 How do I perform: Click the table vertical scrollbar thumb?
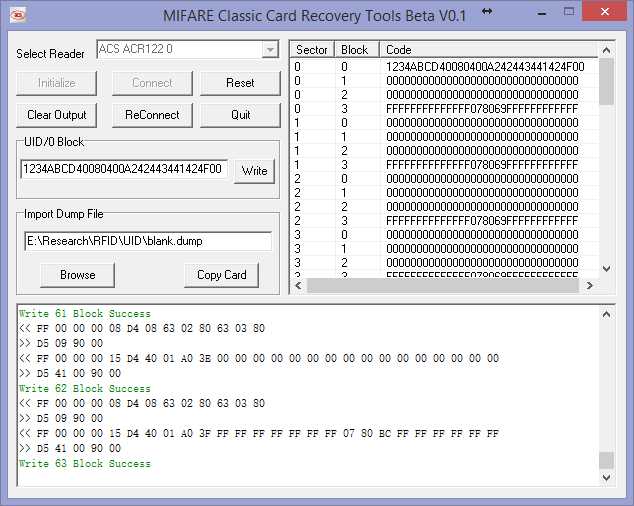(x=606, y=82)
